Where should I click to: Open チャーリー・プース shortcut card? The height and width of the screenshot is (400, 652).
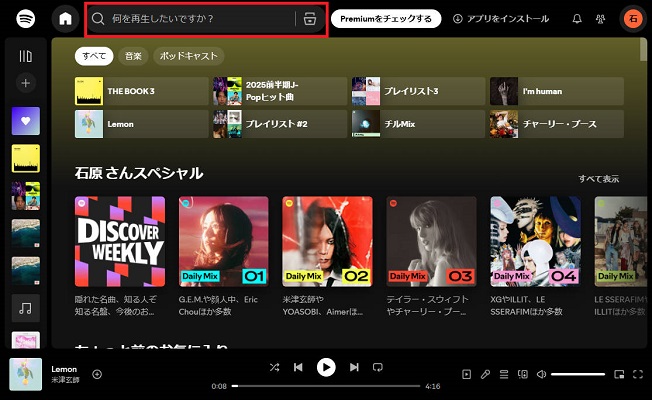557,124
